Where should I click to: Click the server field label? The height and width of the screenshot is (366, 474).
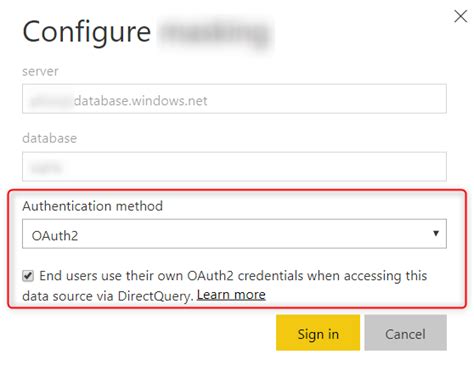coord(40,71)
